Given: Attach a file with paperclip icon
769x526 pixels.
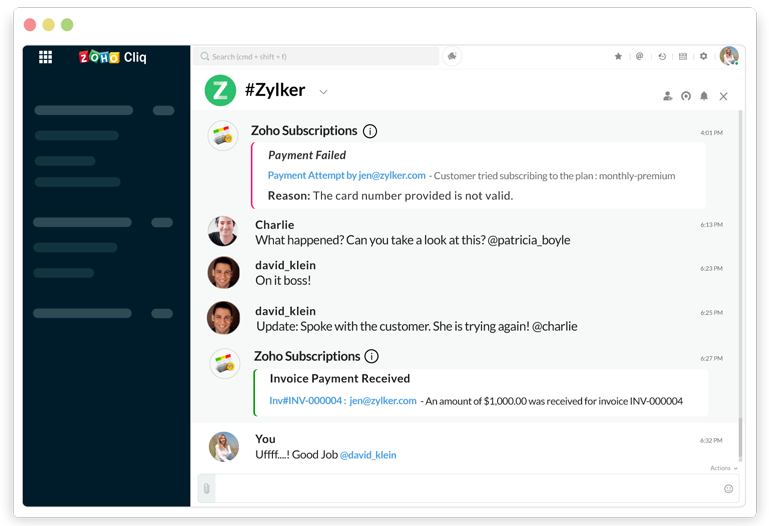Looking at the screenshot, I should [206, 488].
